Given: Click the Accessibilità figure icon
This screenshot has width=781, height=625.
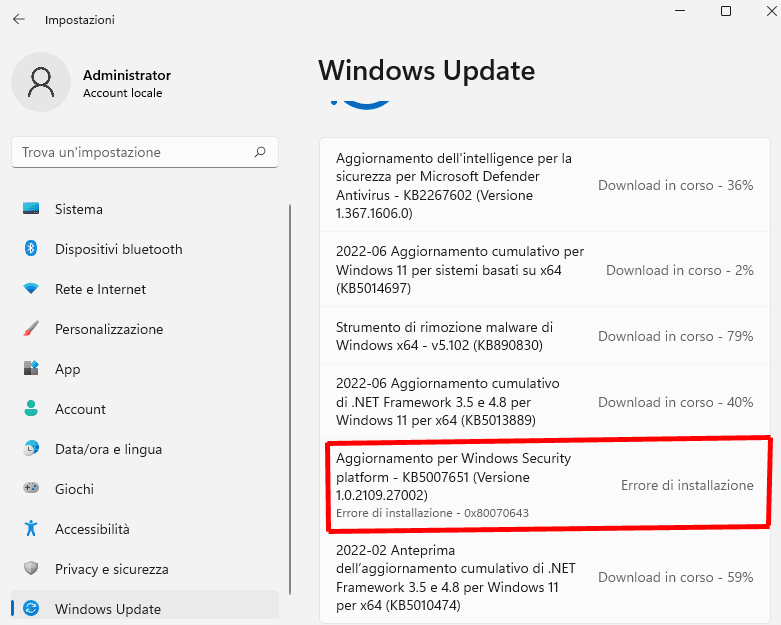Looking at the screenshot, I should tap(31, 528).
